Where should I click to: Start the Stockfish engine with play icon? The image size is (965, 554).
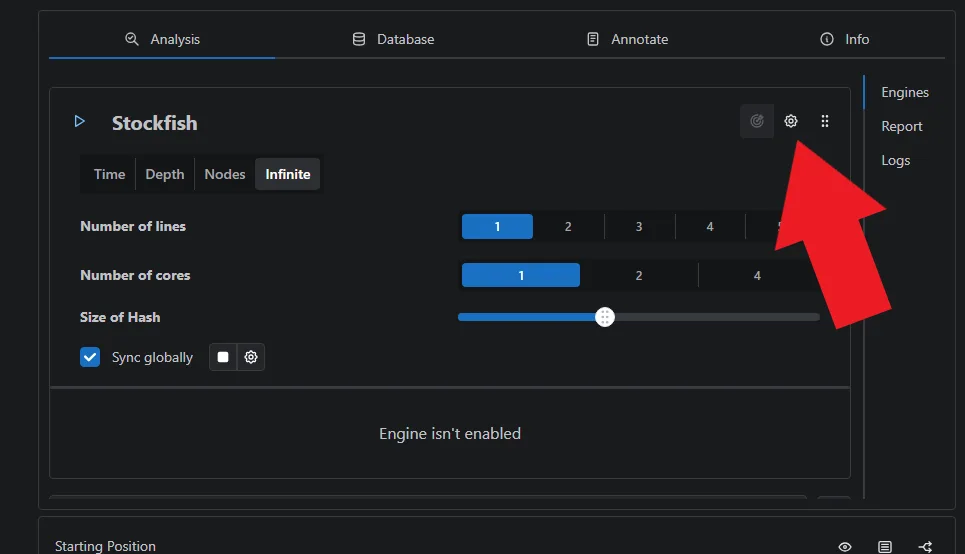(79, 121)
